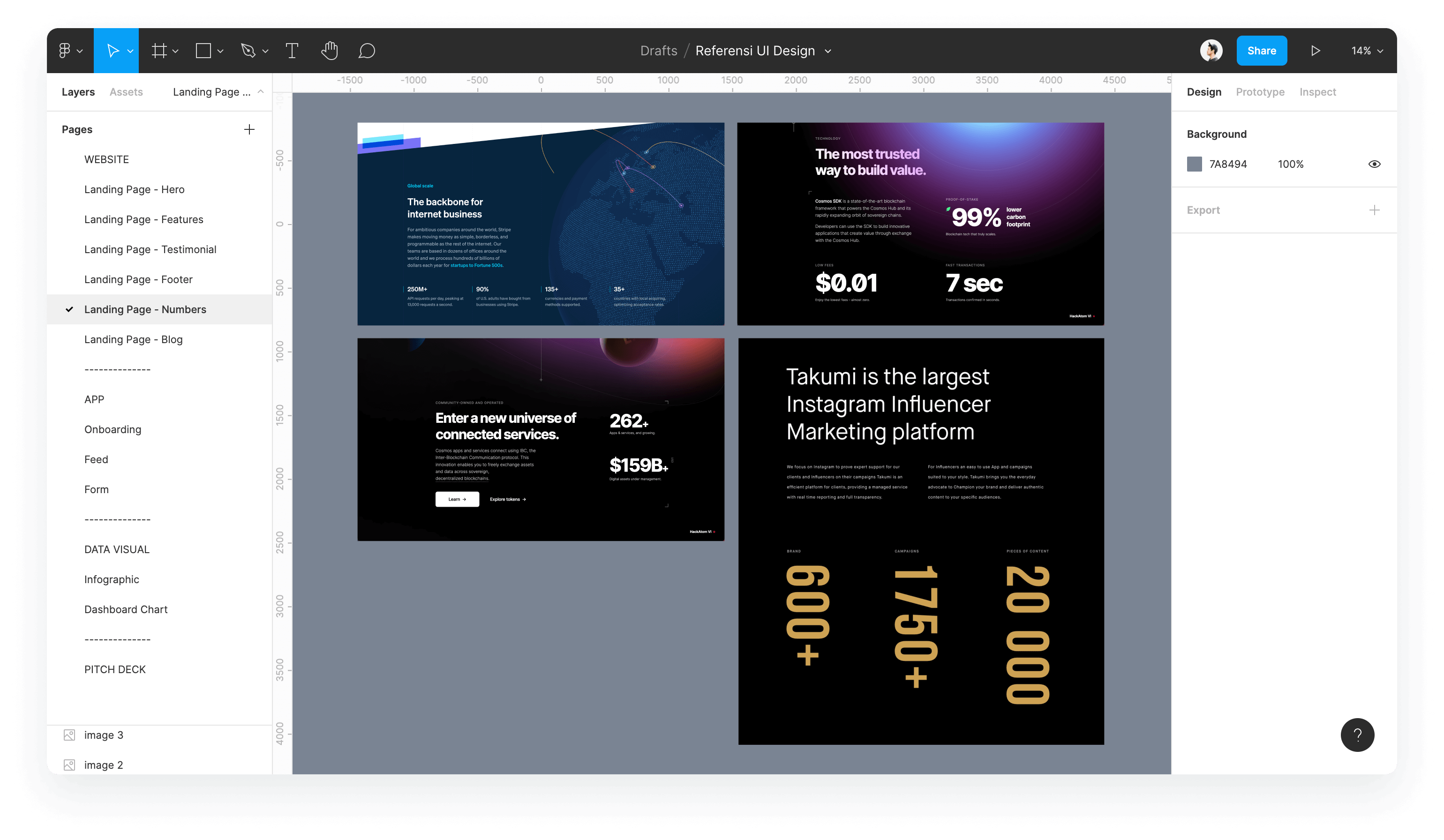Select the Move tool arrow

[x=113, y=51]
